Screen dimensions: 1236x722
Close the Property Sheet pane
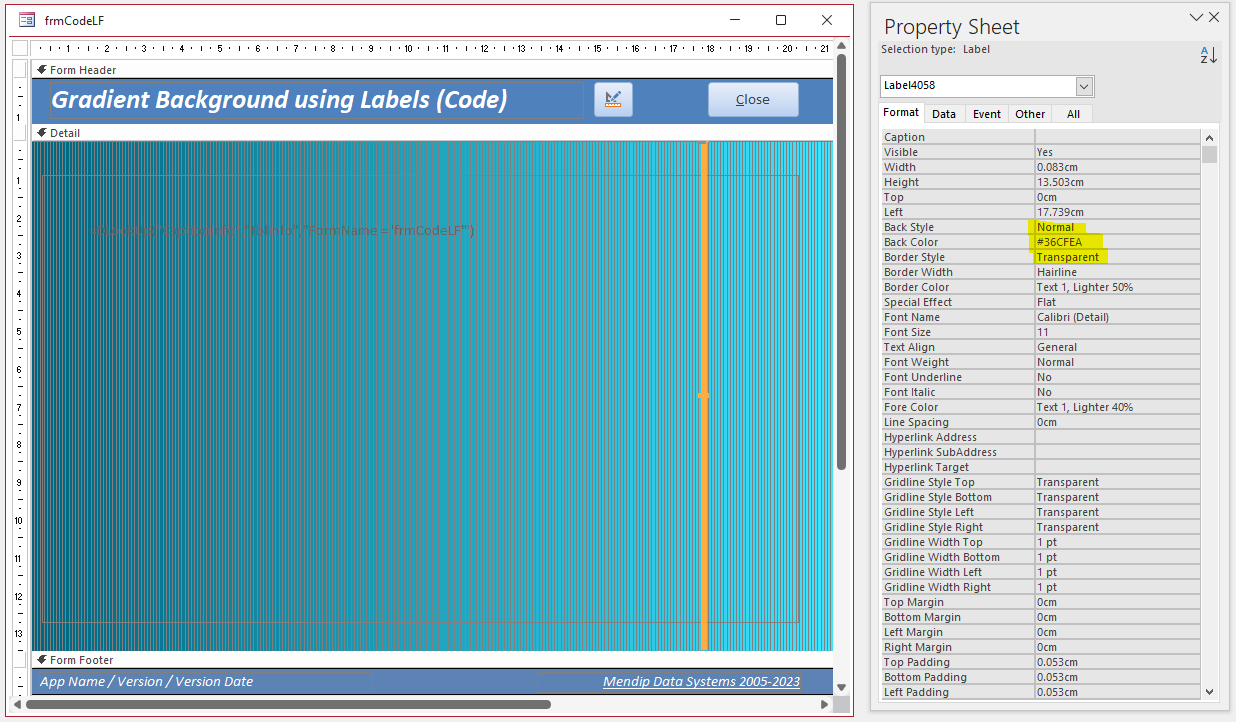coord(1214,17)
